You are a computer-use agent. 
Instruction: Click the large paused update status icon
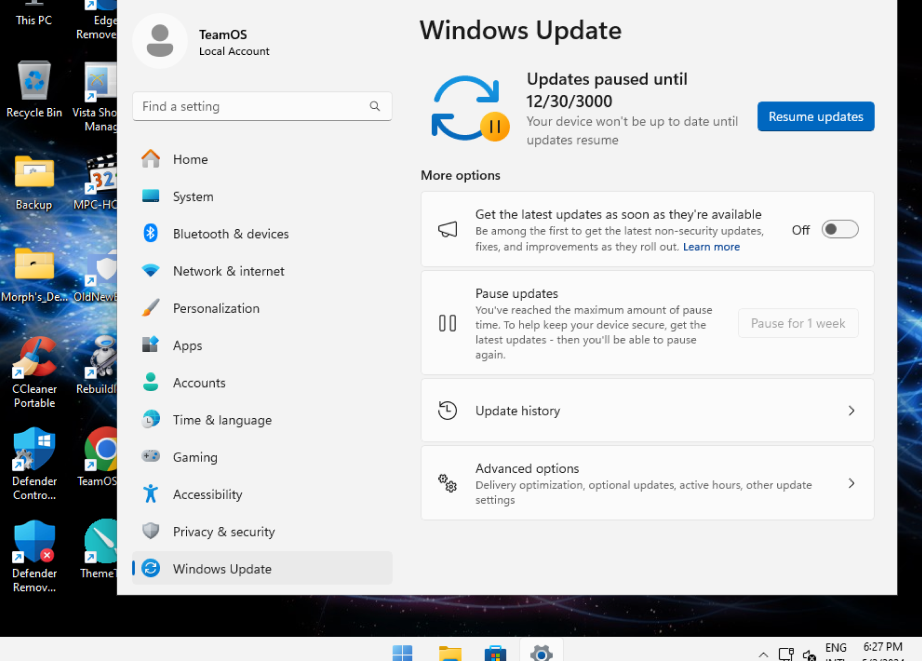470,109
